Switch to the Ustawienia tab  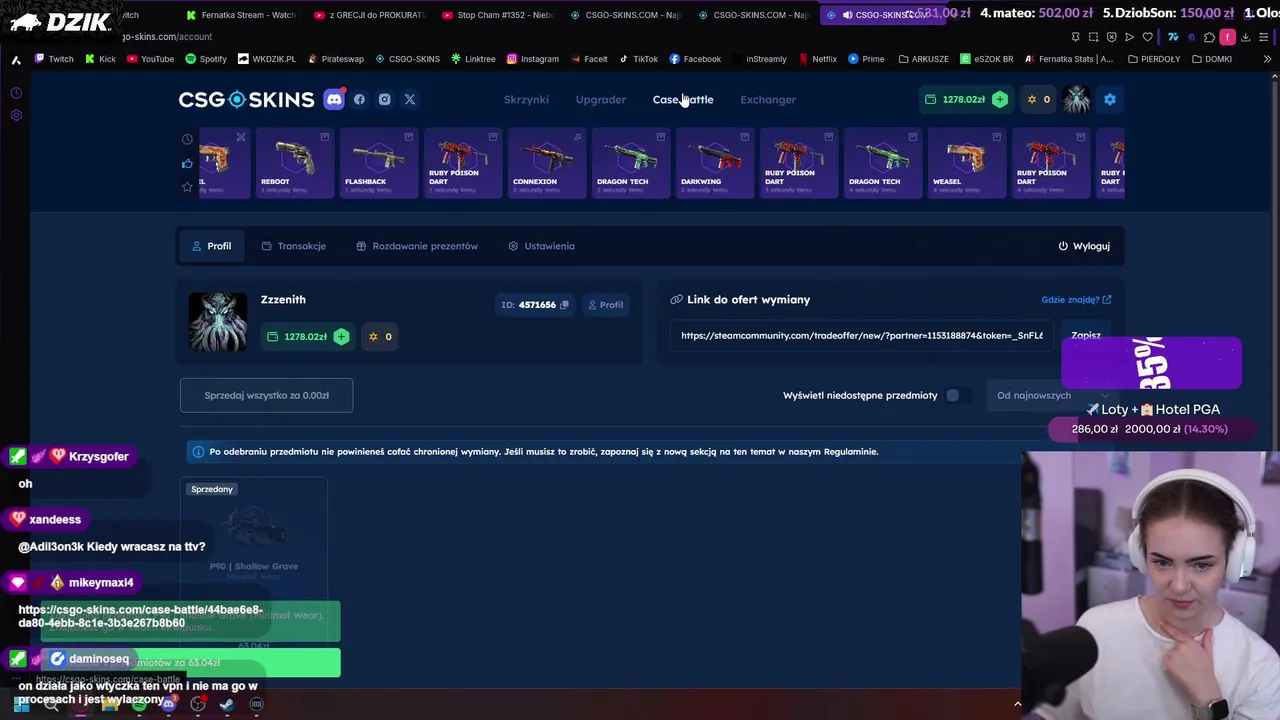[541, 246]
